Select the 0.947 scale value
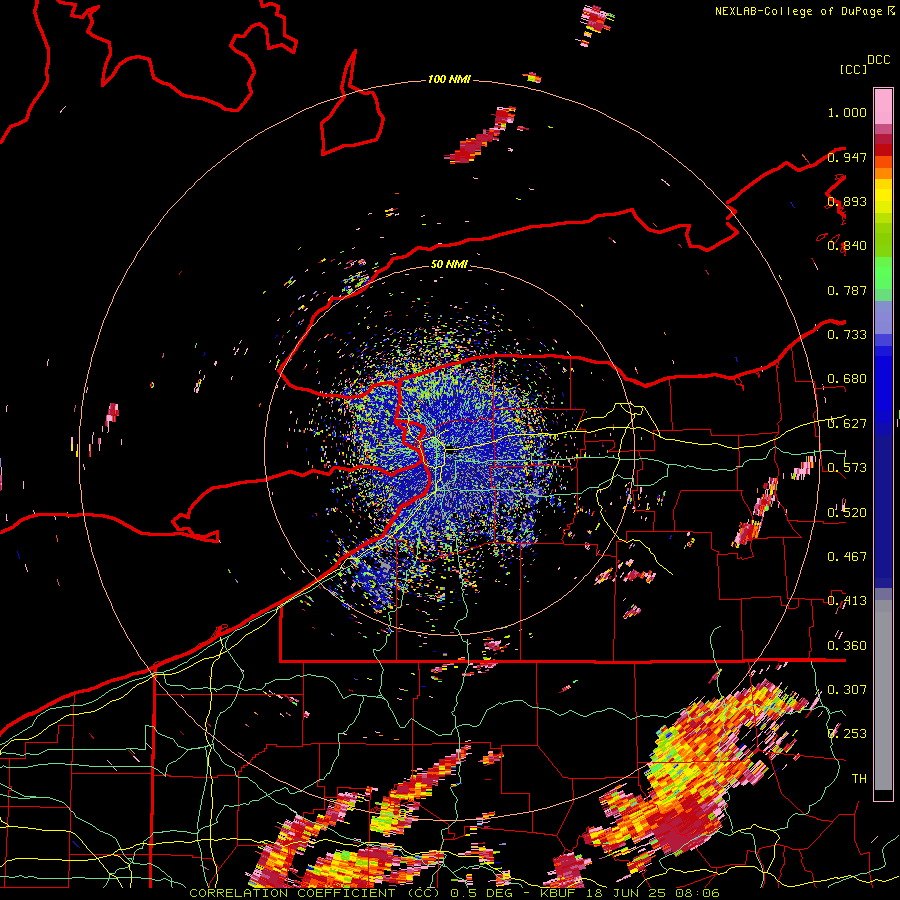Screen dimensions: 900x900 point(847,157)
